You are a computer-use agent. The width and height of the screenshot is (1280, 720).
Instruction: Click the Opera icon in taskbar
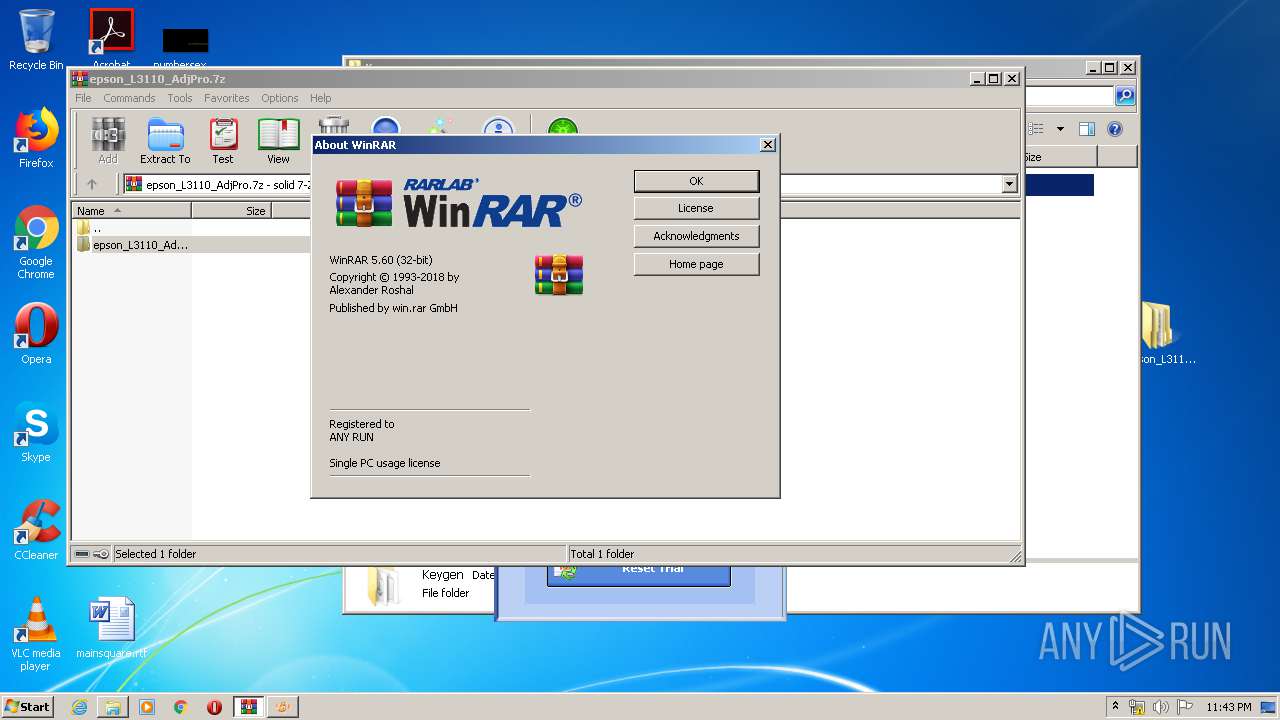point(214,706)
